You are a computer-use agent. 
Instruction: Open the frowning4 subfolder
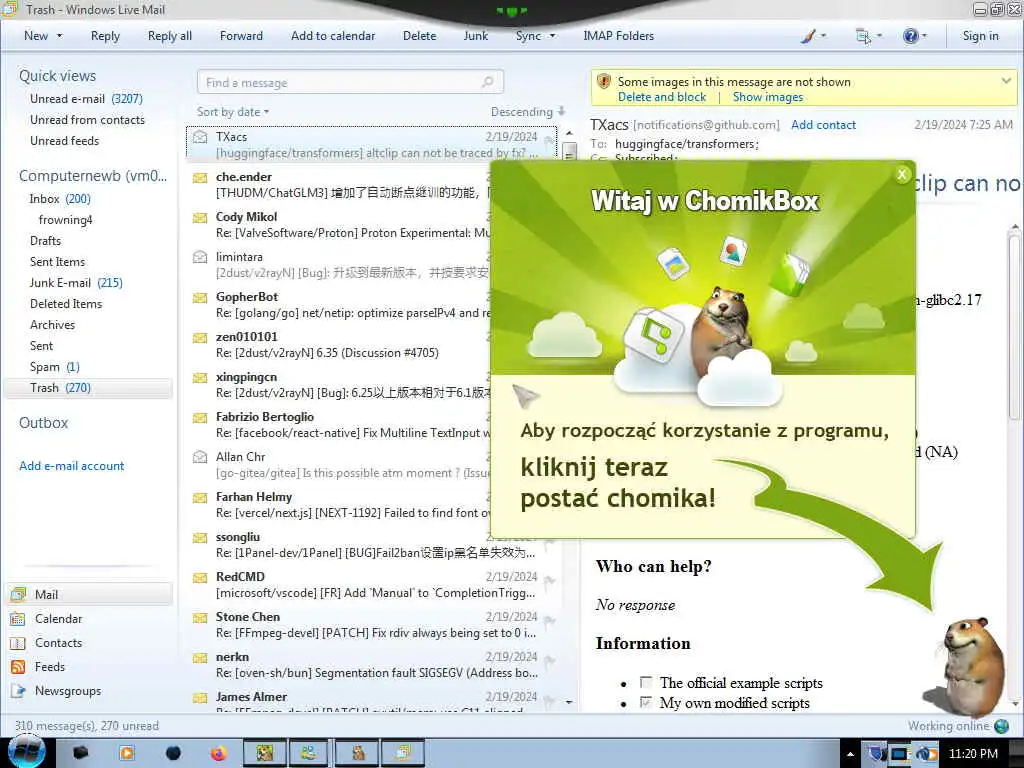point(65,220)
